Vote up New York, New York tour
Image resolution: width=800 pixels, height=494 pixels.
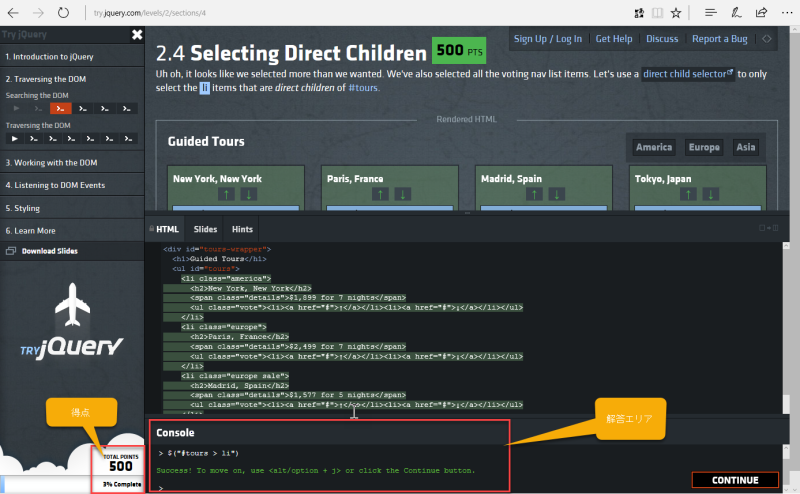226,194
